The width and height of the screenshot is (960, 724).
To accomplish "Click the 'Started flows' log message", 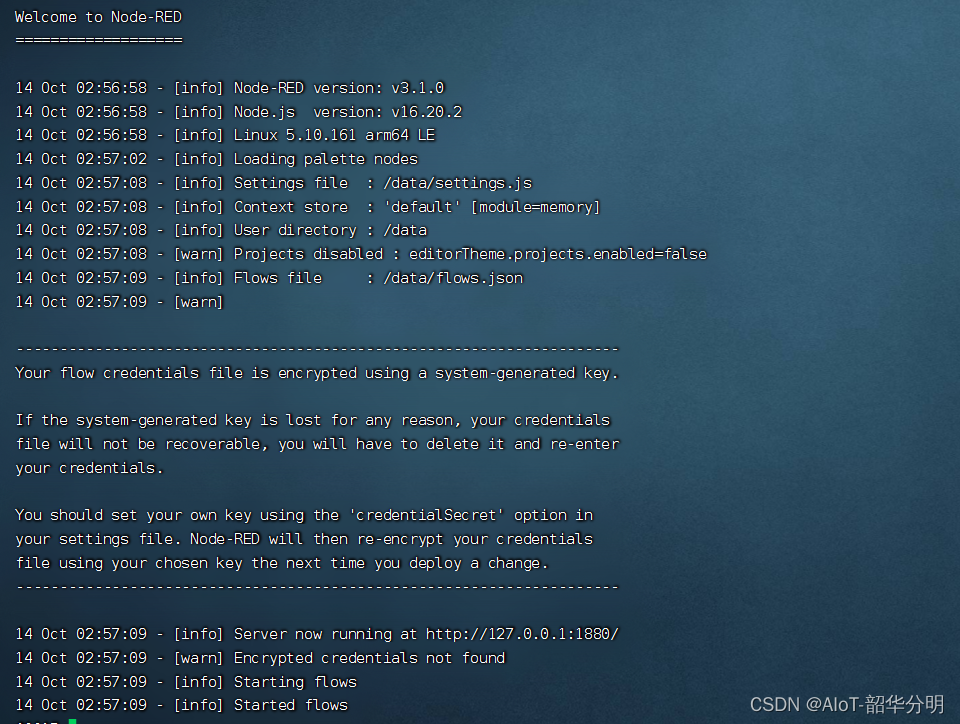I will point(291,705).
